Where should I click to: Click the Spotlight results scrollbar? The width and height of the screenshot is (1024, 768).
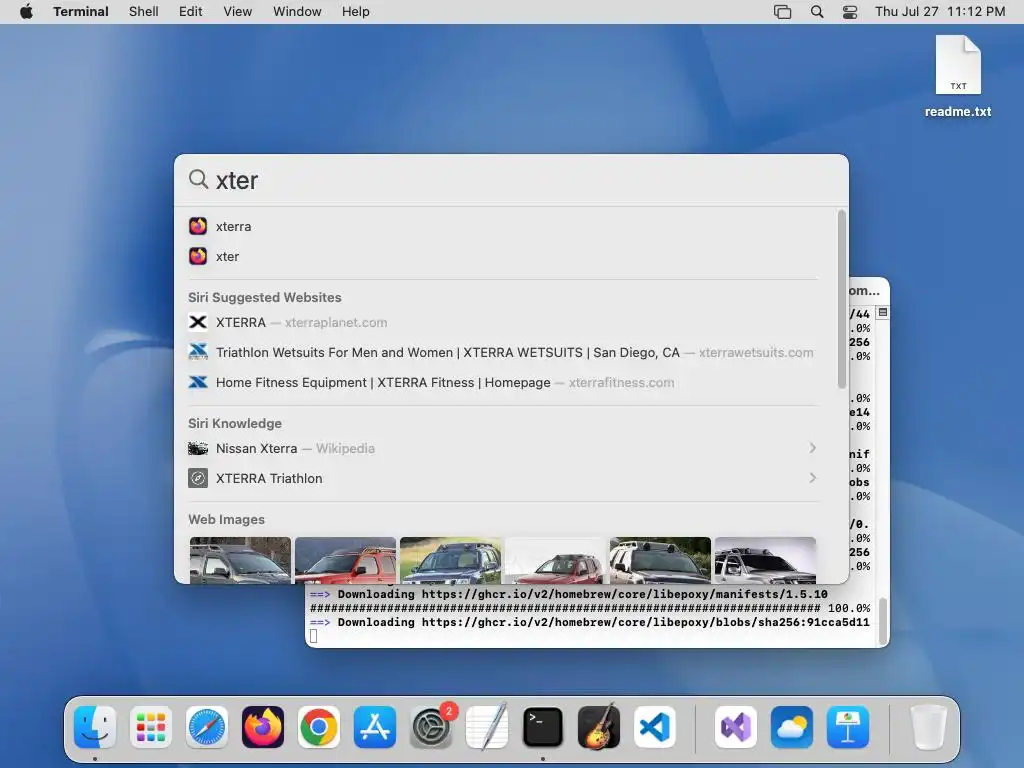pyautogui.click(x=842, y=299)
